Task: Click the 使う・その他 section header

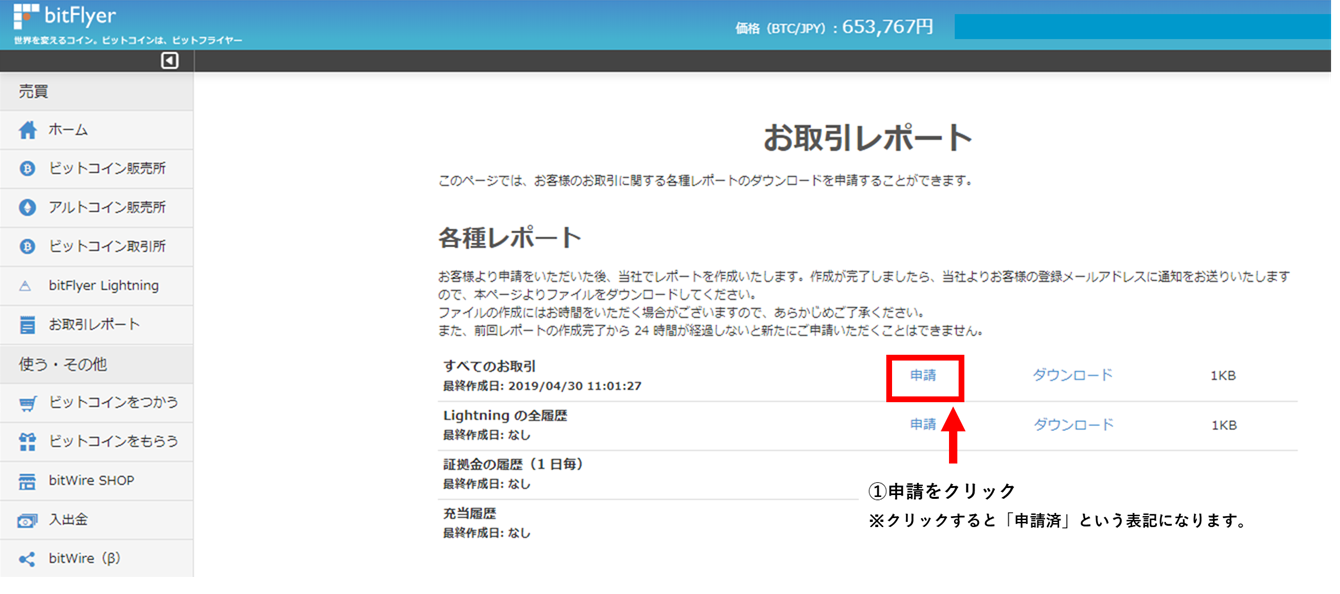Action: click(x=96, y=364)
